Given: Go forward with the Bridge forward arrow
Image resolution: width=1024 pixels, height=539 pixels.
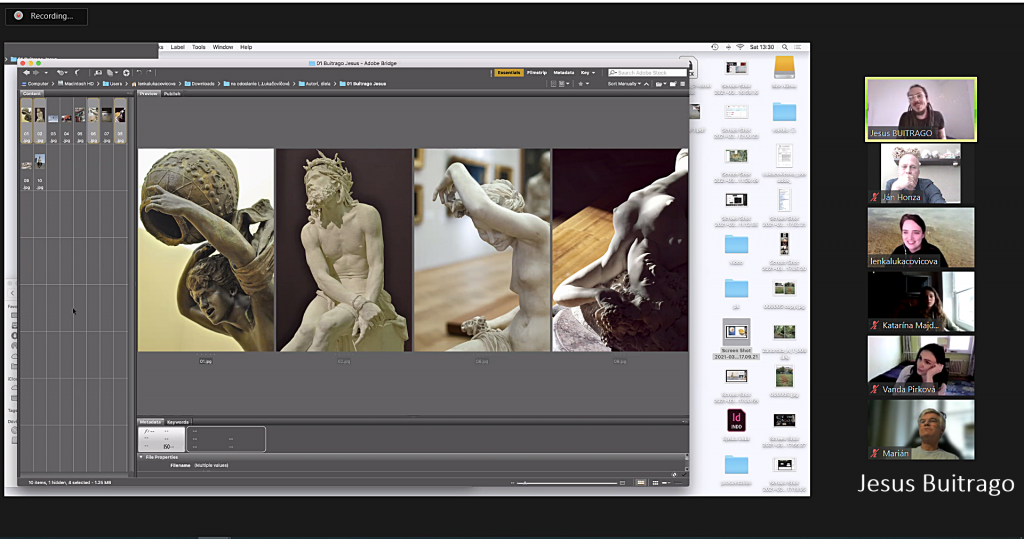Looking at the screenshot, I should tap(36, 73).
